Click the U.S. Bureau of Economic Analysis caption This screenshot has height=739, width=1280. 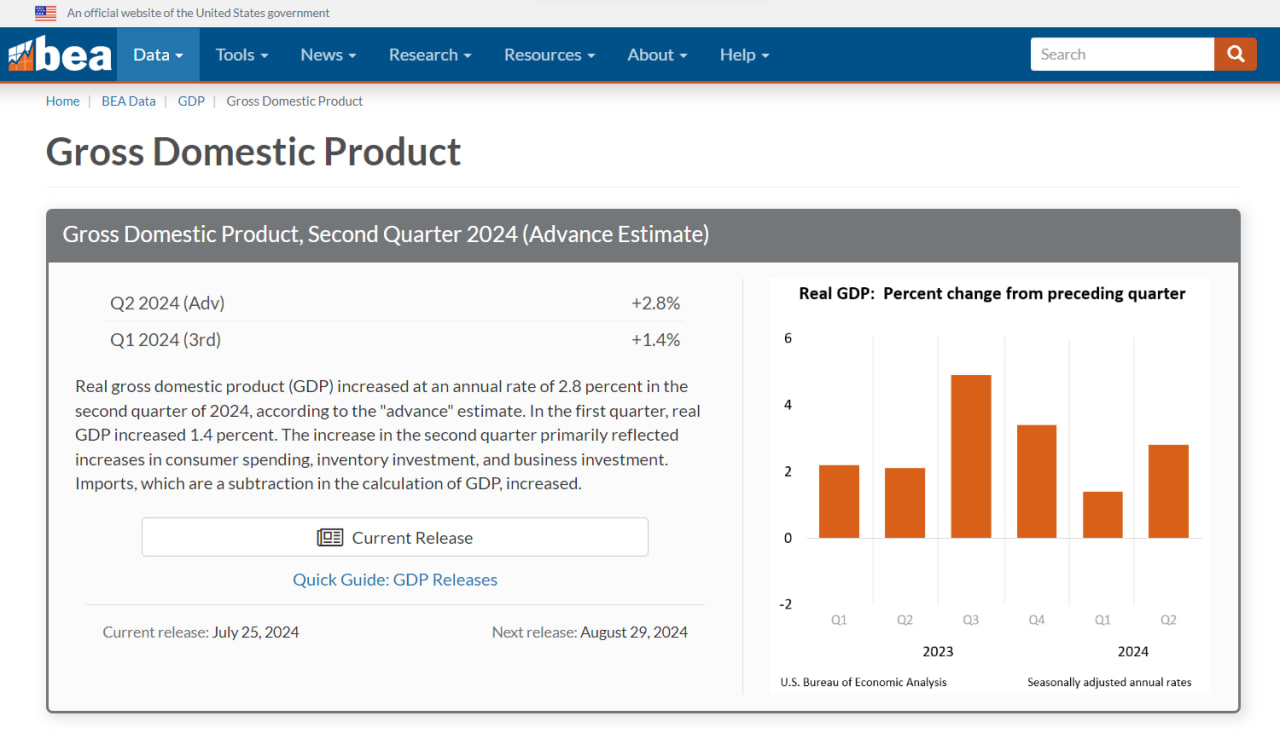click(x=863, y=682)
